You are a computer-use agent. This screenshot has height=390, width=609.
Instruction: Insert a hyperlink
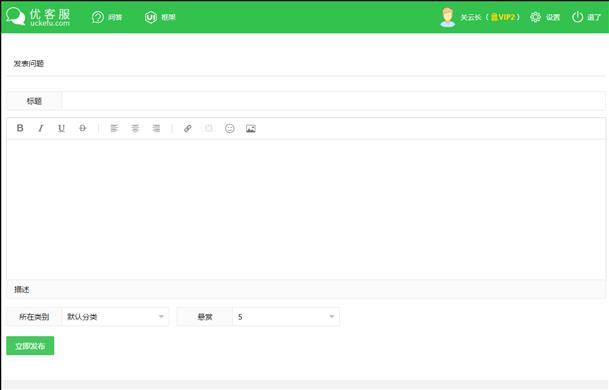[x=188, y=128]
